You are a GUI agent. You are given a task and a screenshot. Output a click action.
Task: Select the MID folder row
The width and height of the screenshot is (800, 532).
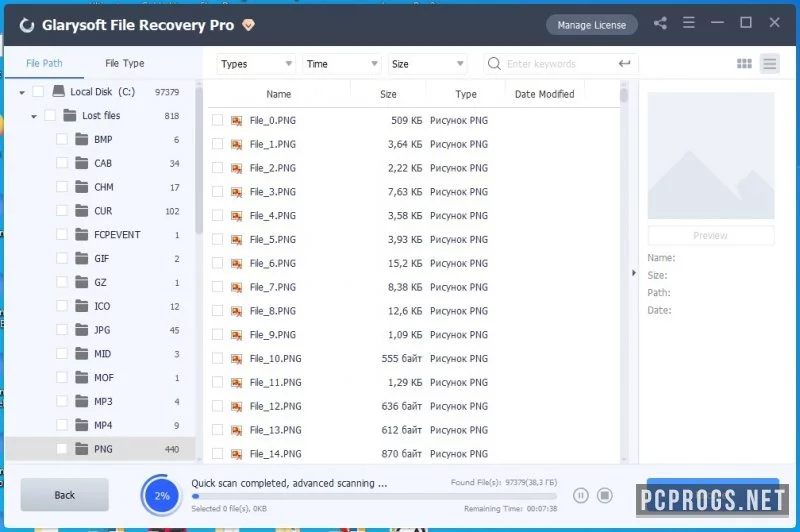[x=101, y=353]
